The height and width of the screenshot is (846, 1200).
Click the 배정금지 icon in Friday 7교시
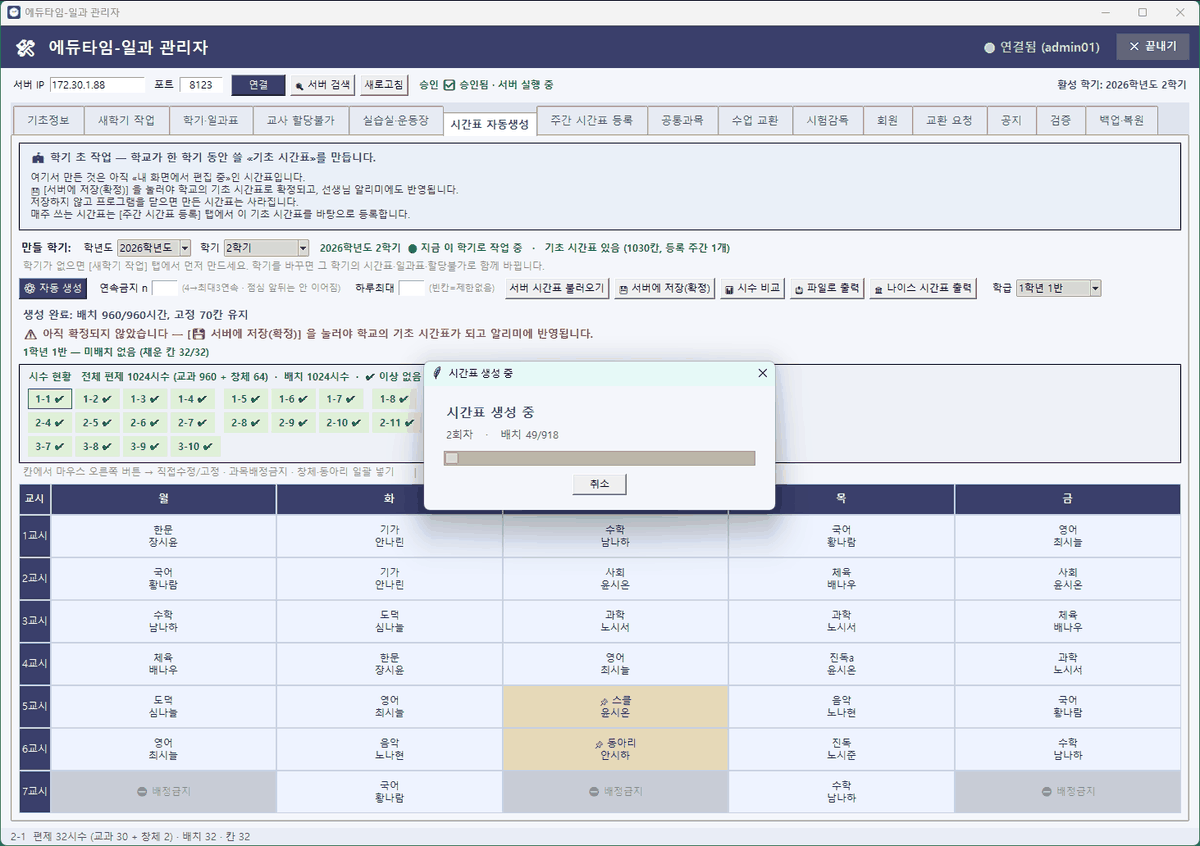(1046, 791)
